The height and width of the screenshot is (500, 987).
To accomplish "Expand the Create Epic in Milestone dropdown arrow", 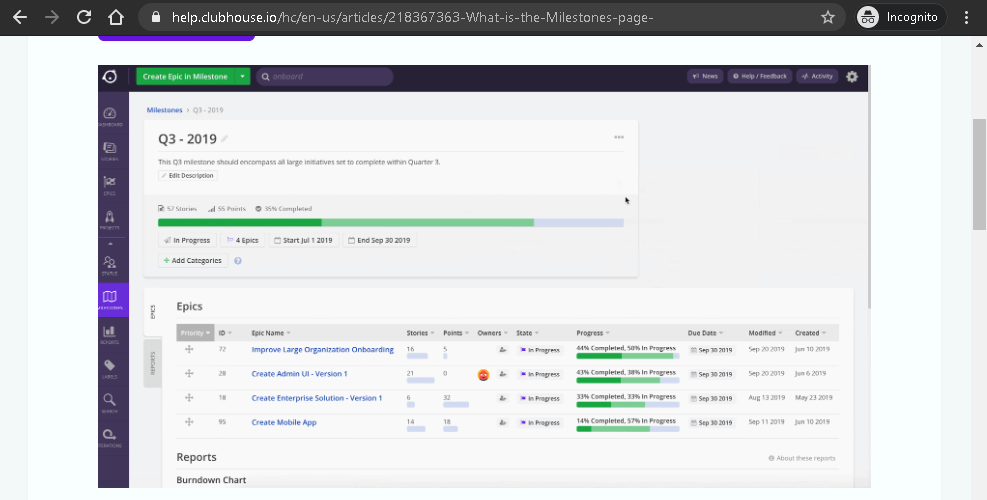I will tap(242, 76).
